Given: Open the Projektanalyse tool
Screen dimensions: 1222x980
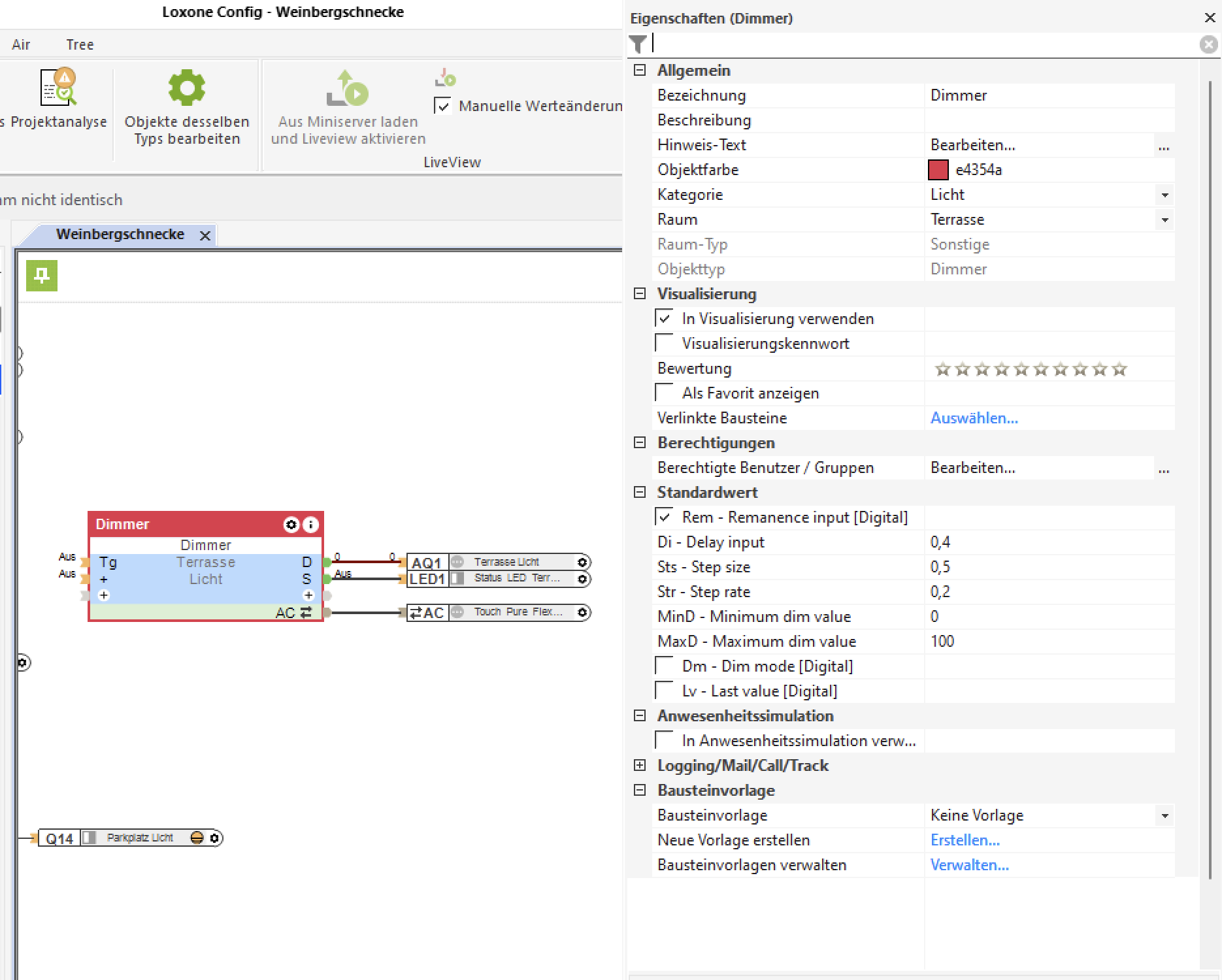Looking at the screenshot, I should pos(58,98).
